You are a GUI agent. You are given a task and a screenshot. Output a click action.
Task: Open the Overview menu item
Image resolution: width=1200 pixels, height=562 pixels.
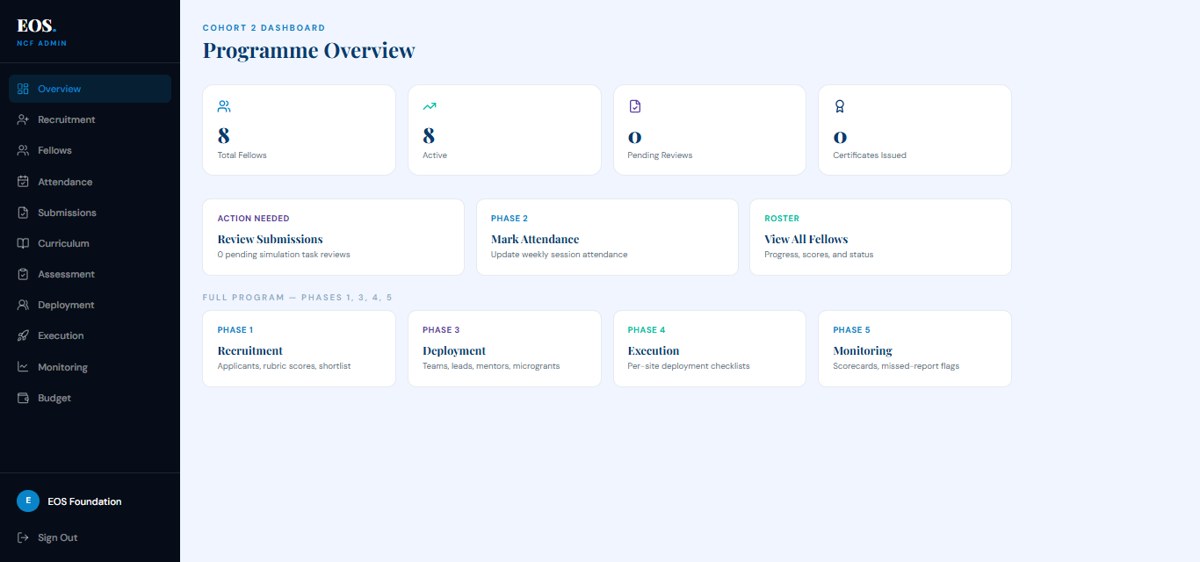click(90, 89)
